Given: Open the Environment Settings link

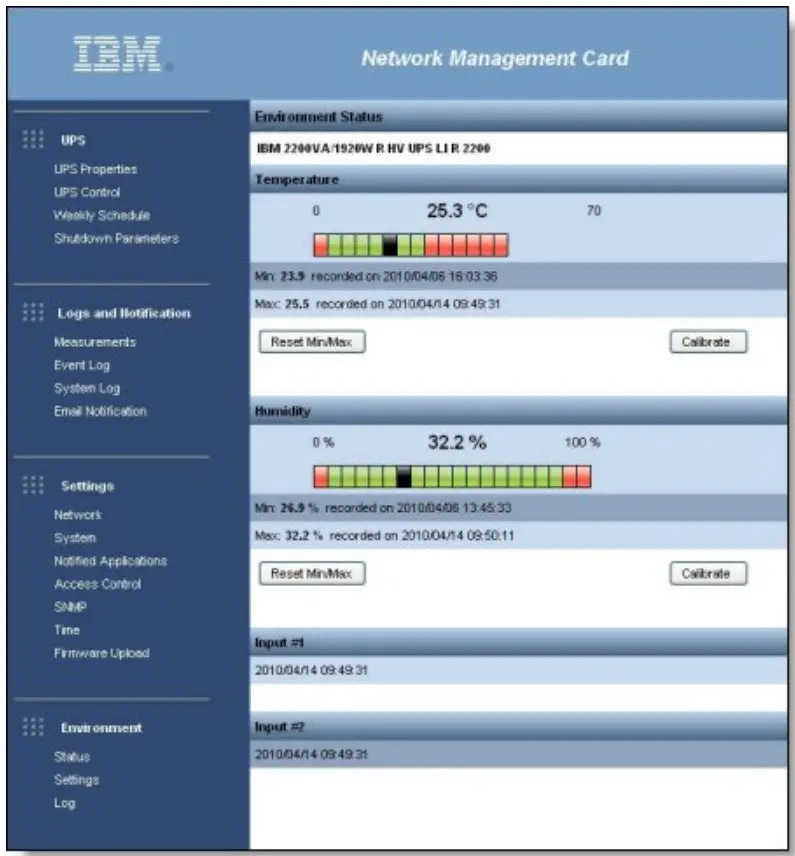Looking at the screenshot, I should tap(76, 780).
